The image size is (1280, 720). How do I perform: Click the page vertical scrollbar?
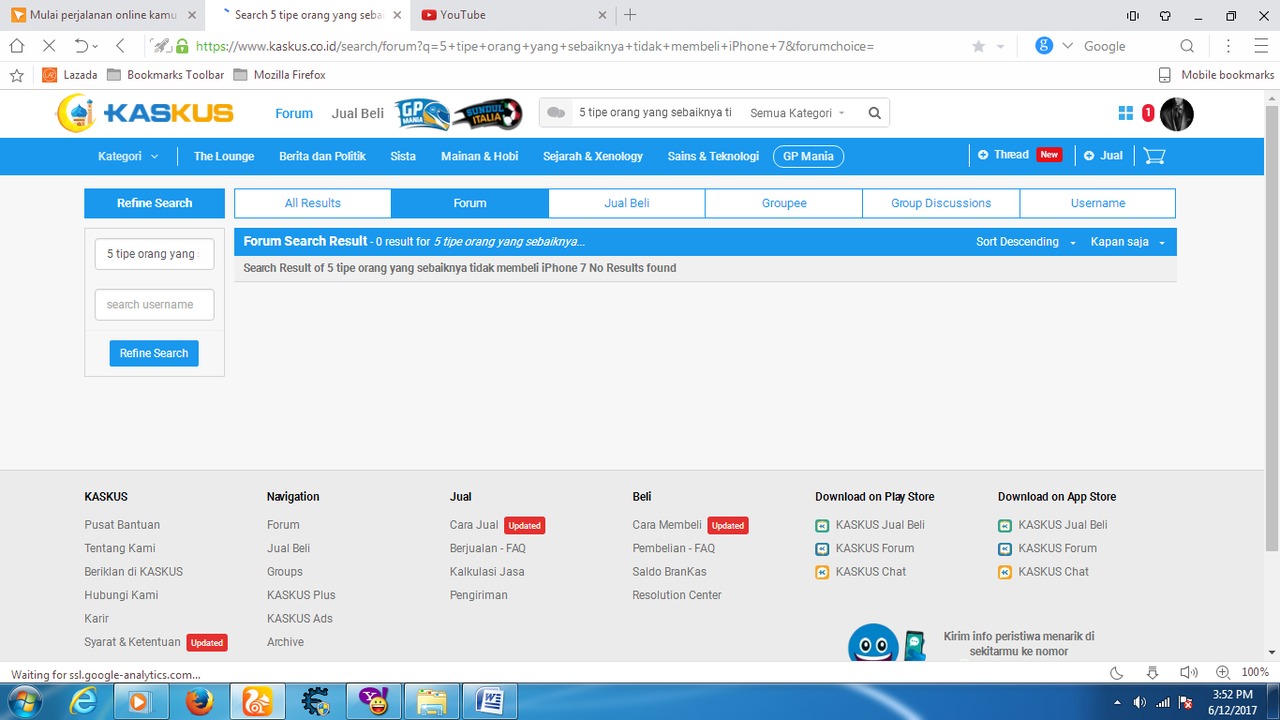[1272, 330]
